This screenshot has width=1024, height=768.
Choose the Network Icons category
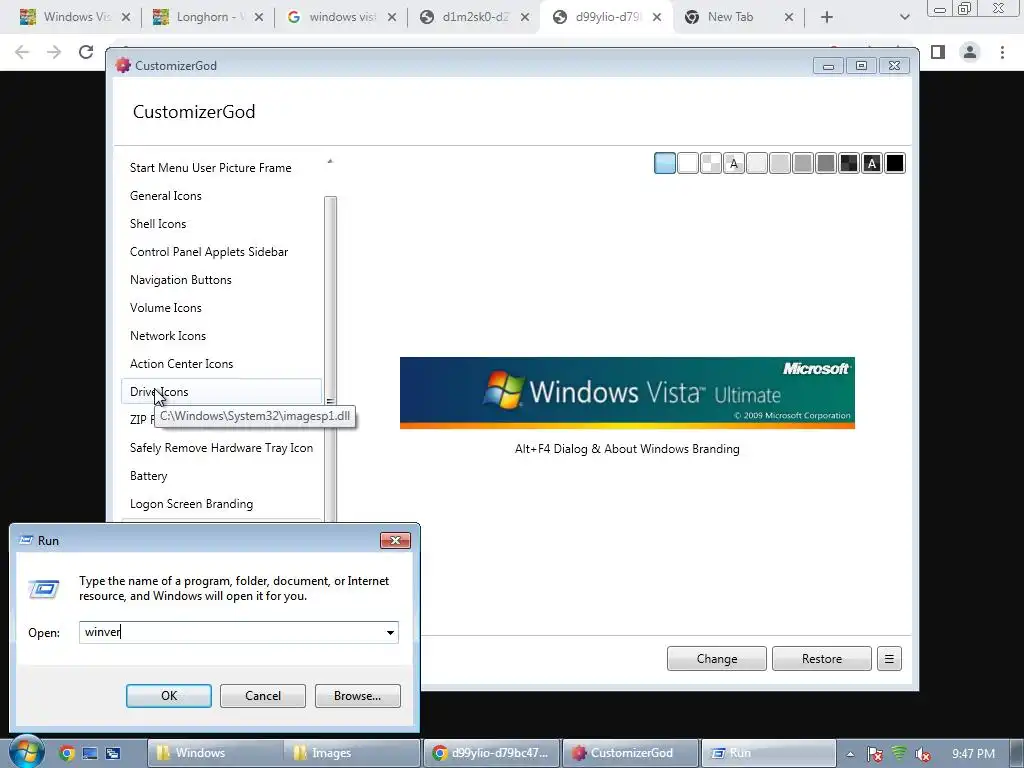click(x=168, y=336)
